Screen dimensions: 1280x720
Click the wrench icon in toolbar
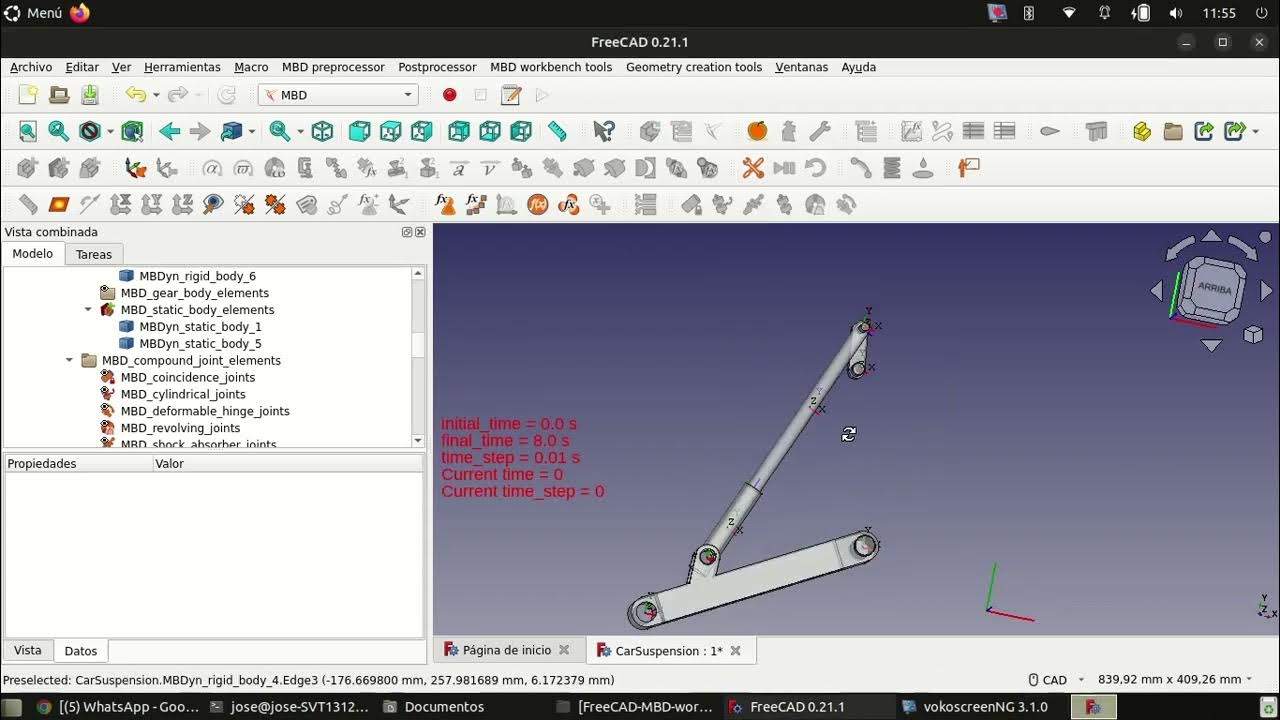point(819,131)
